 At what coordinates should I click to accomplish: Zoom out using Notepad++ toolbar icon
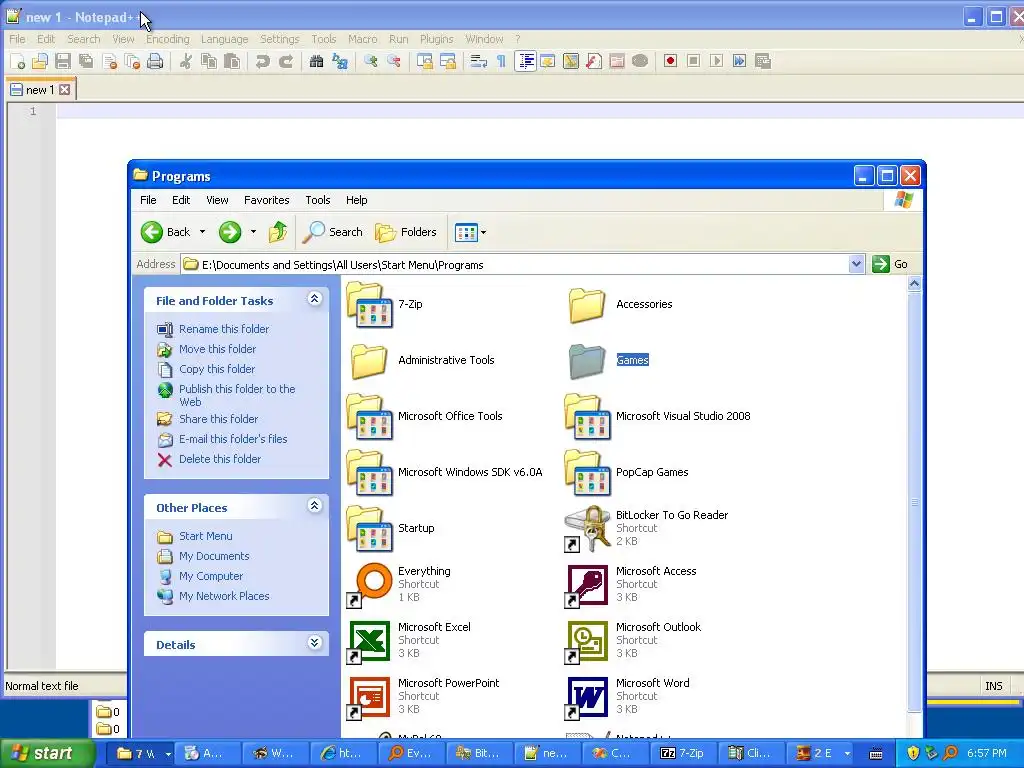[x=394, y=61]
